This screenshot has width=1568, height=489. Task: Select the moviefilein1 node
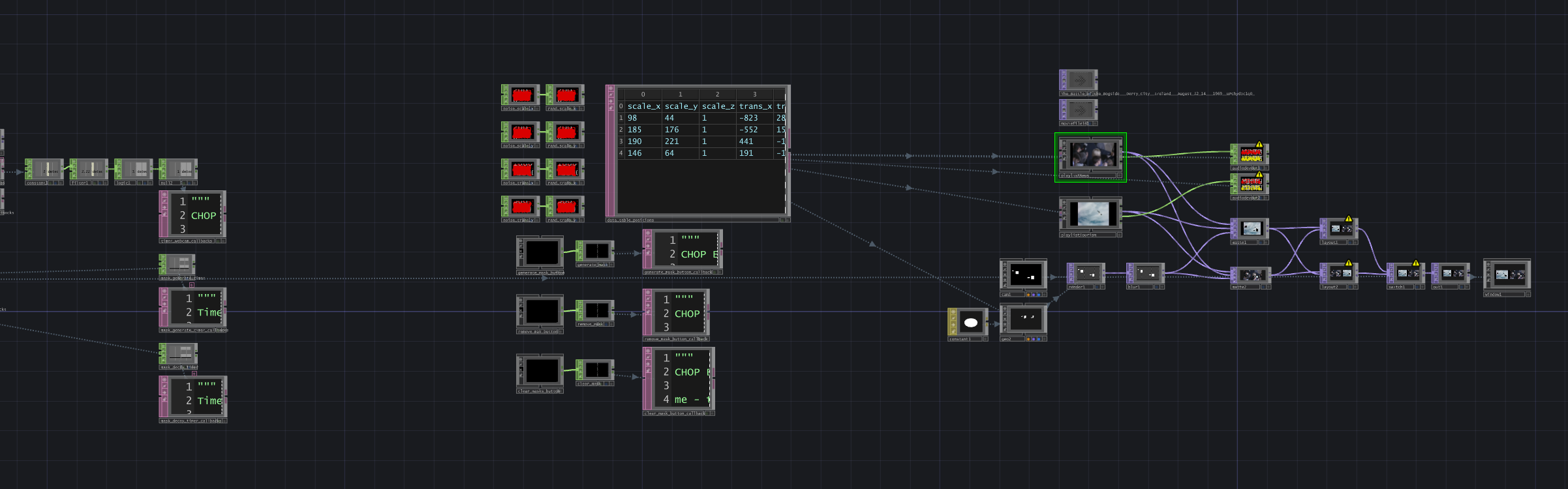click(1079, 110)
